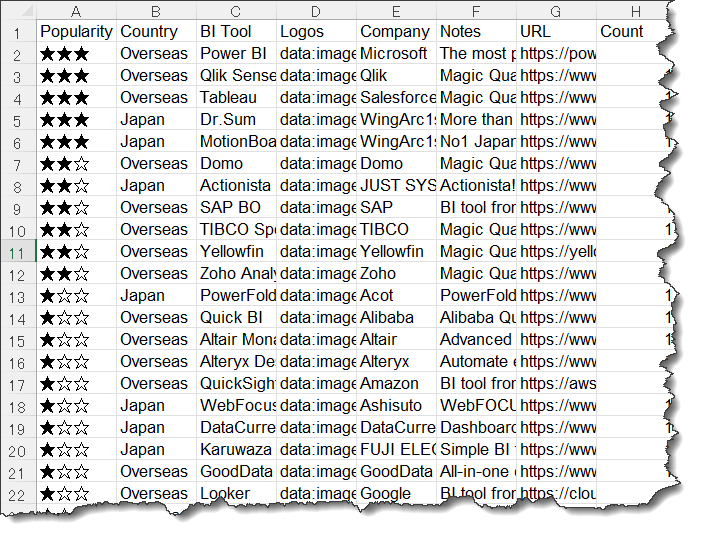Image resolution: width=702 pixels, height=539 pixels.
Task: Select column D header
Action: 317,11
